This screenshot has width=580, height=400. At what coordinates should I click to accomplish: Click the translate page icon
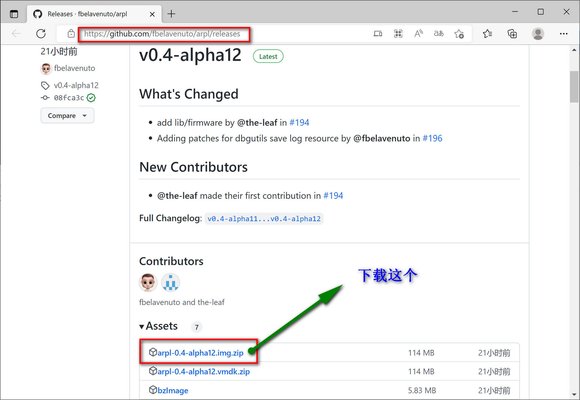click(x=439, y=34)
